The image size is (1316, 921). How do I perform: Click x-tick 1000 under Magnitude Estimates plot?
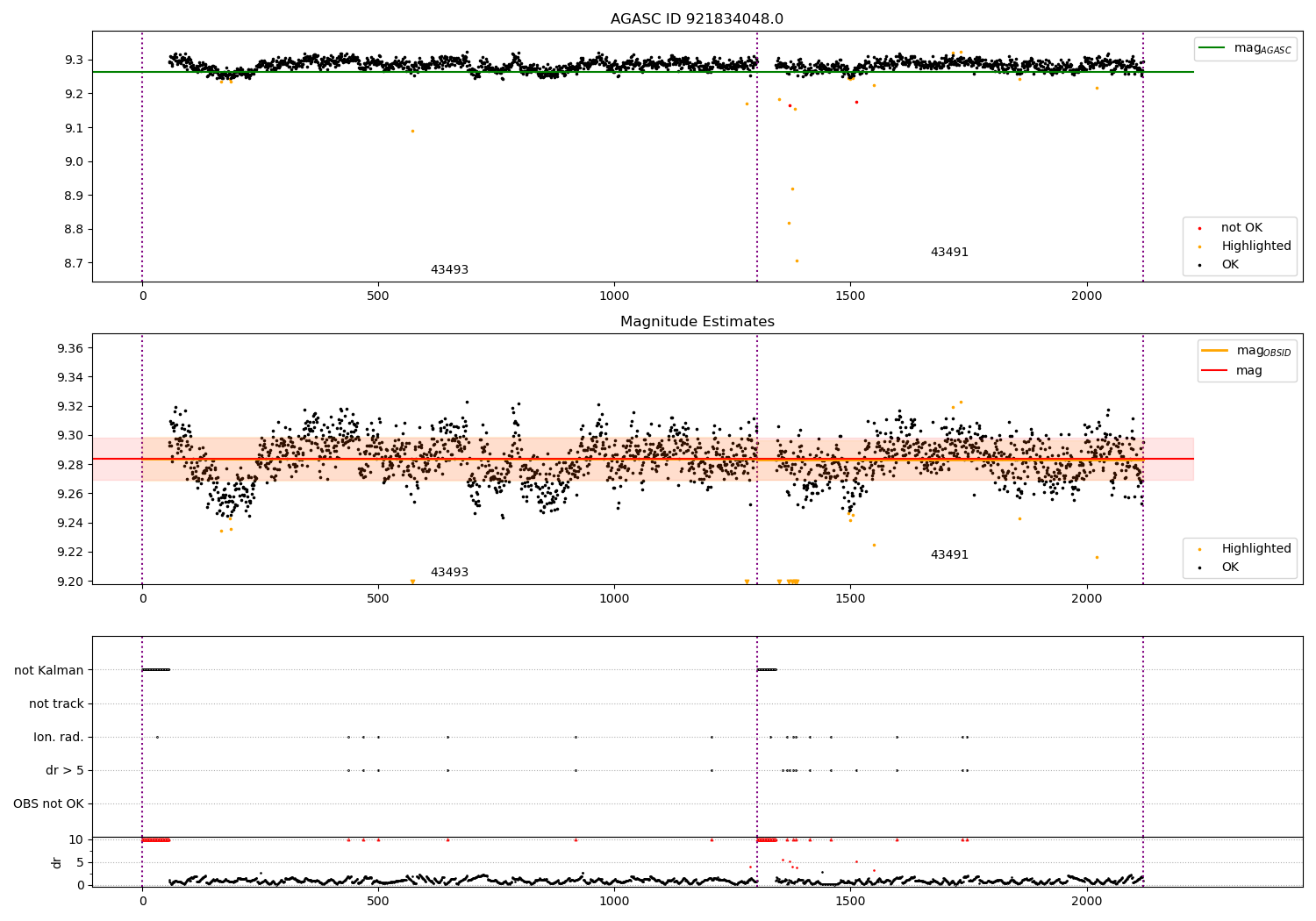click(x=614, y=599)
